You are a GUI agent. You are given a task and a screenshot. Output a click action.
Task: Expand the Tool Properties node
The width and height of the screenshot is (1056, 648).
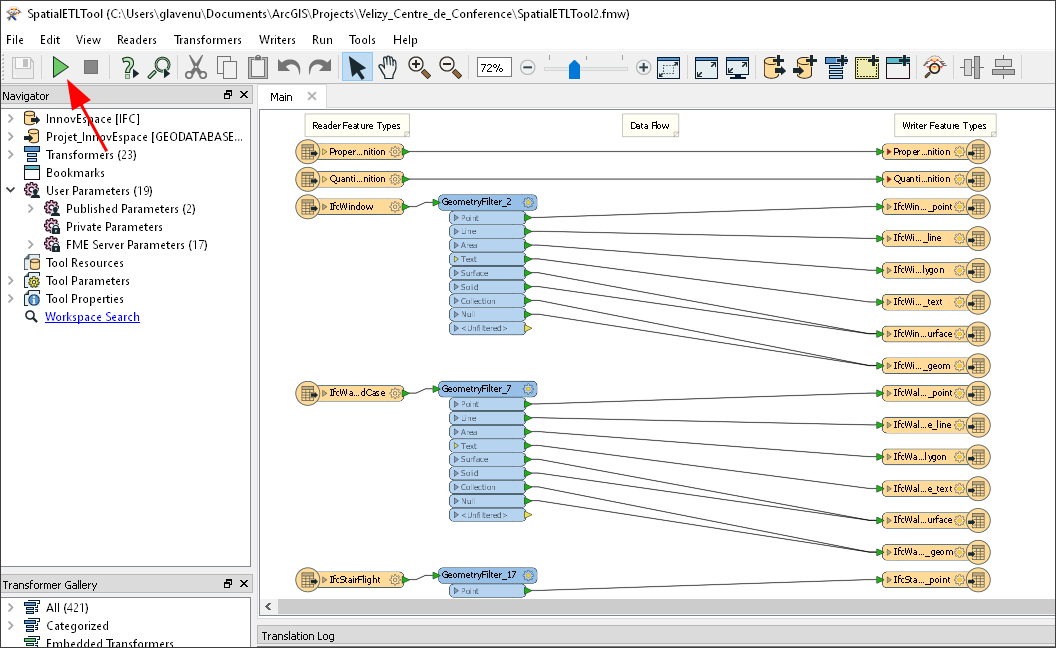coord(11,298)
